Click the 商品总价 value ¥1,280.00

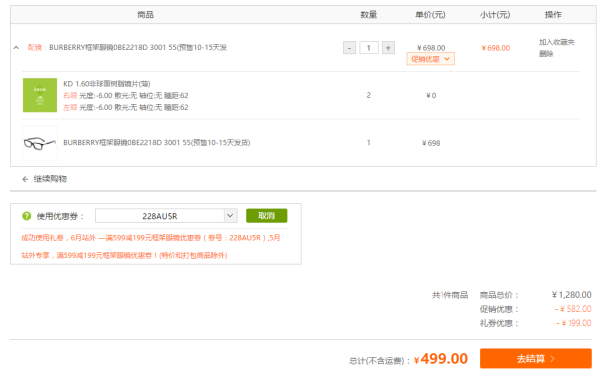(572, 295)
